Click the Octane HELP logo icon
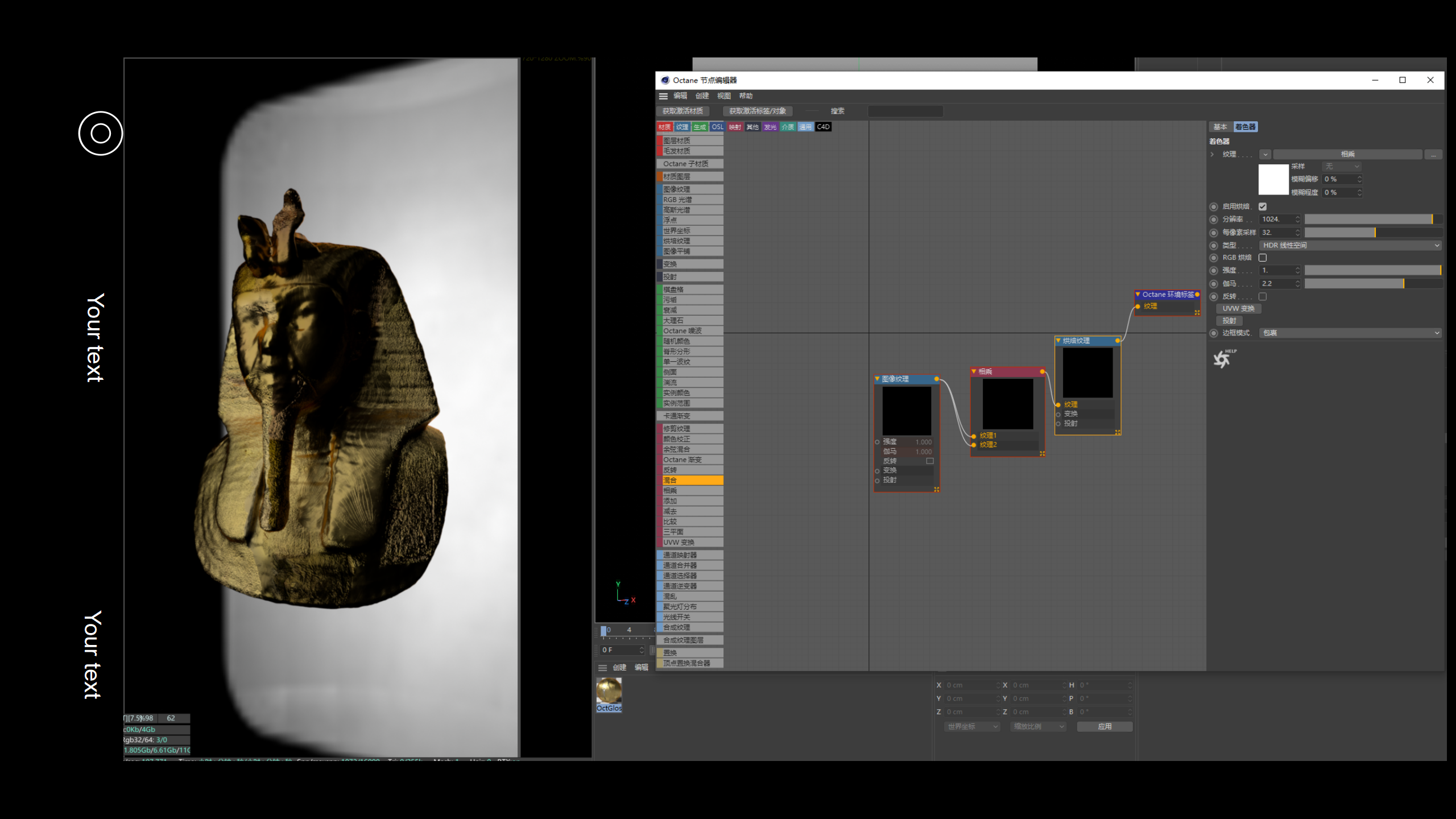The image size is (1456, 819). point(1223,358)
